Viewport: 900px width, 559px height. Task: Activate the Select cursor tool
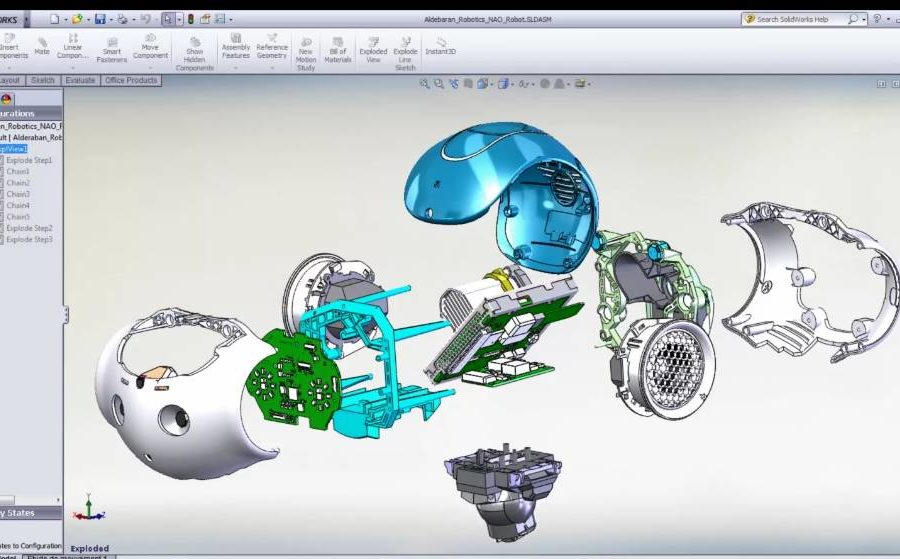[x=168, y=19]
